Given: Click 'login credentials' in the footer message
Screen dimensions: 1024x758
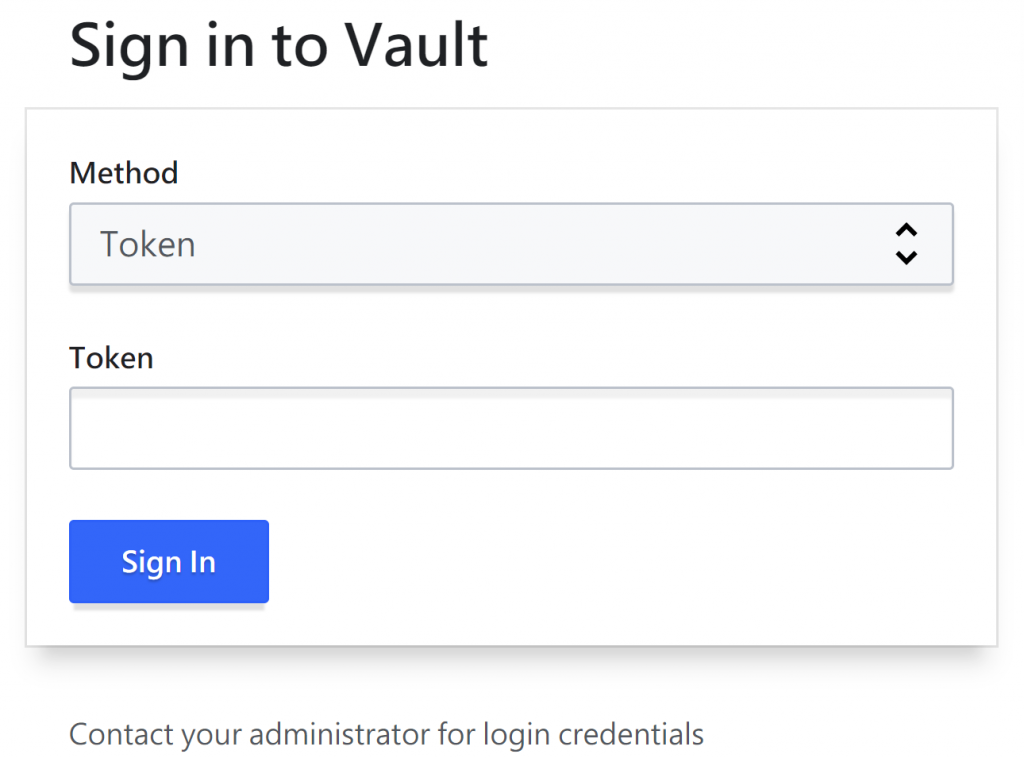Looking at the screenshot, I should tap(594, 735).
